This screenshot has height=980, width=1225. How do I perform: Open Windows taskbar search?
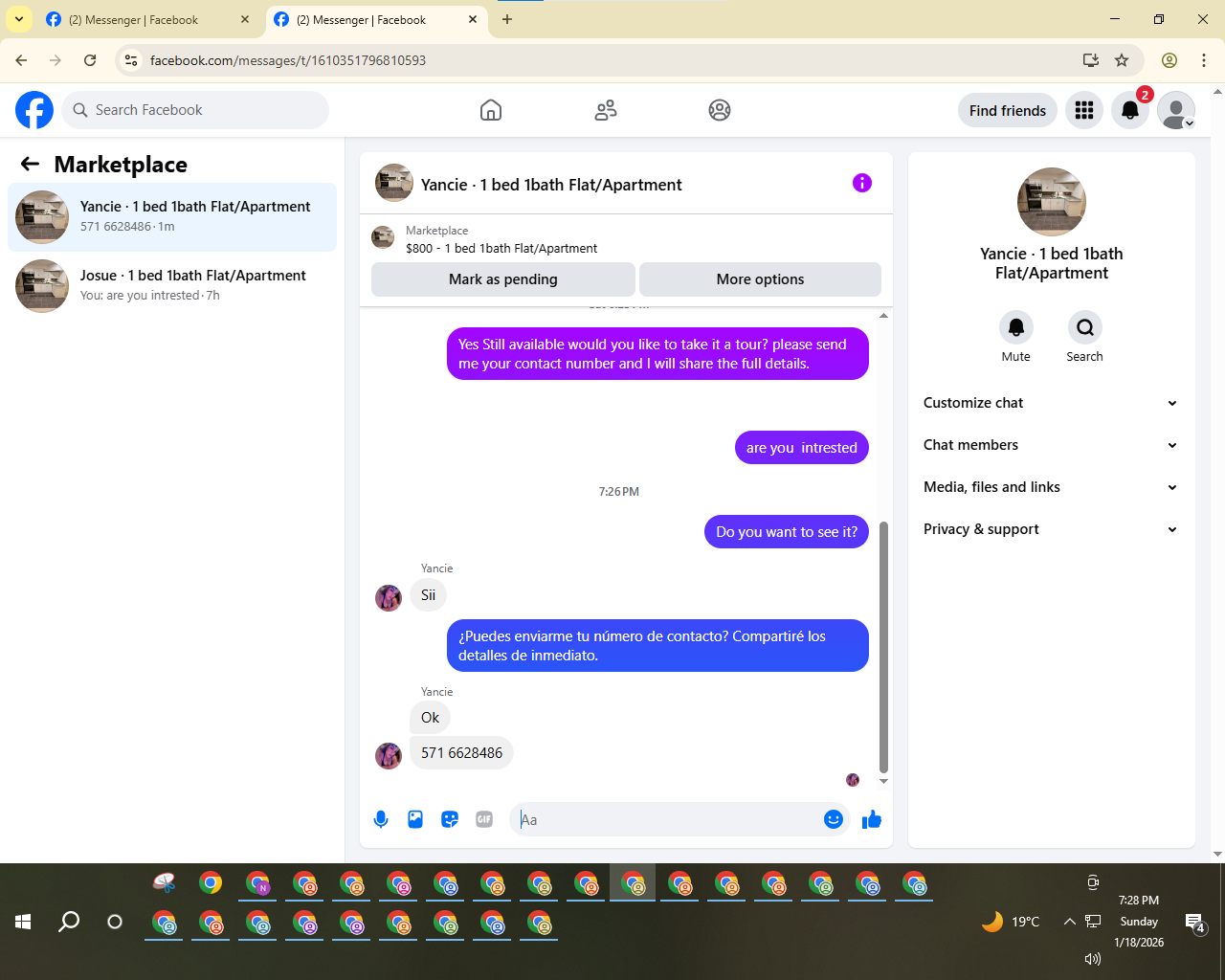(69, 922)
